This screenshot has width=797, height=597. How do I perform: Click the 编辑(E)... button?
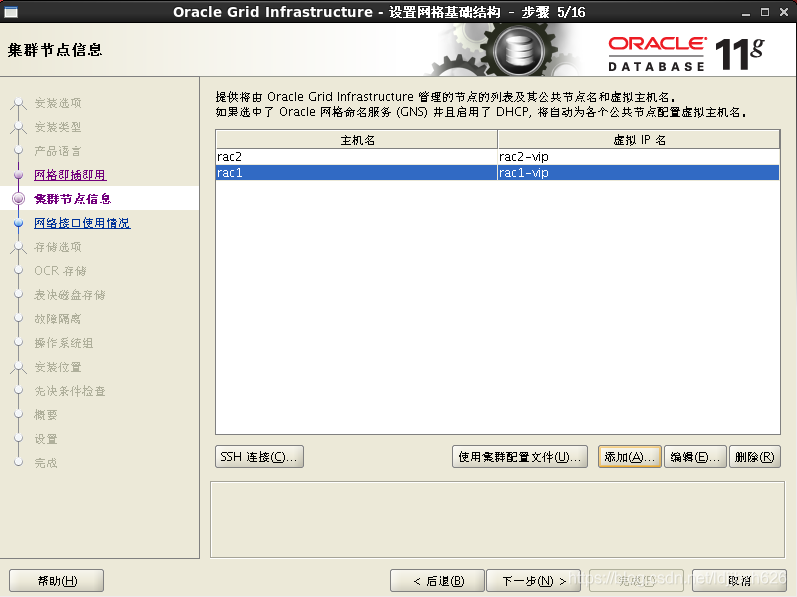[x=695, y=456]
